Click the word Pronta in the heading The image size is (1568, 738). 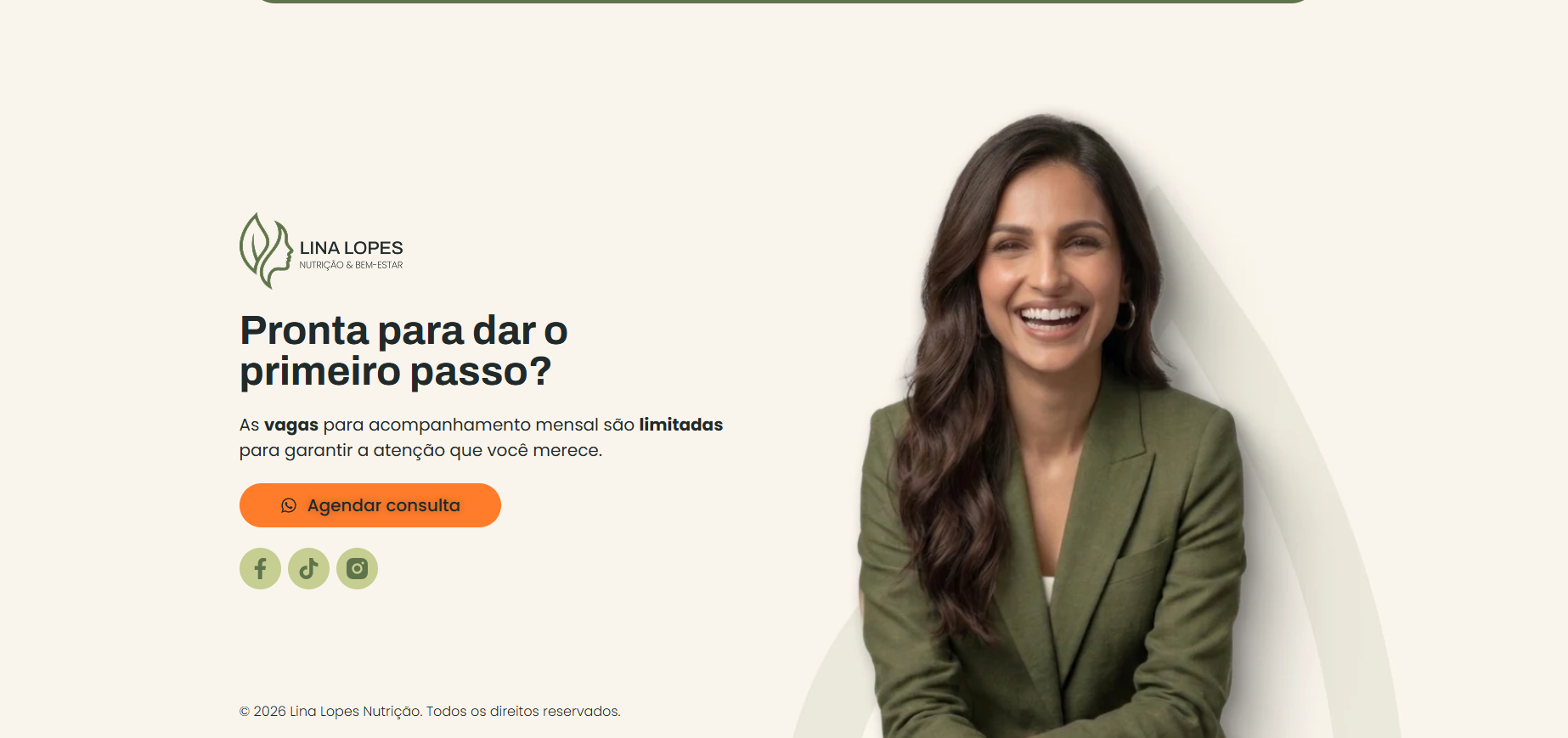pos(304,330)
